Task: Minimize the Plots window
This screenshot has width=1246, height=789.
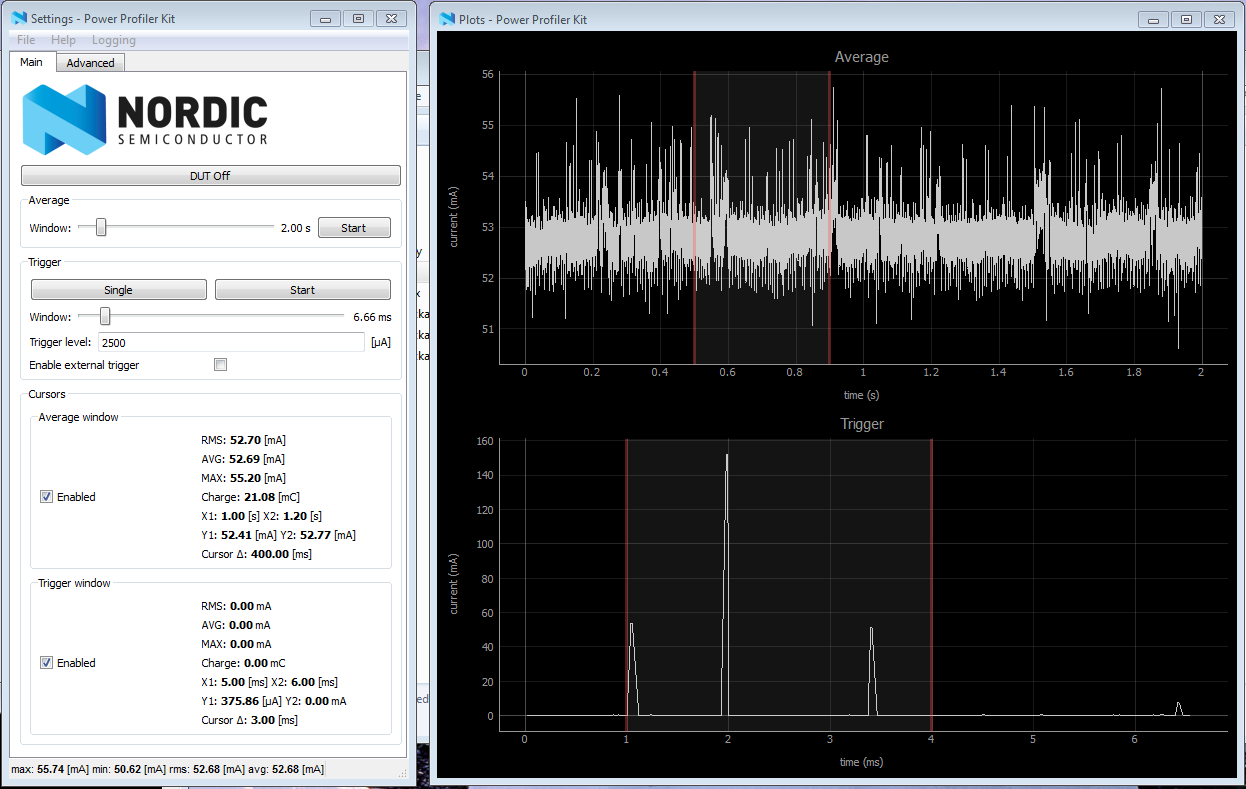Action: pos(1154,19)
